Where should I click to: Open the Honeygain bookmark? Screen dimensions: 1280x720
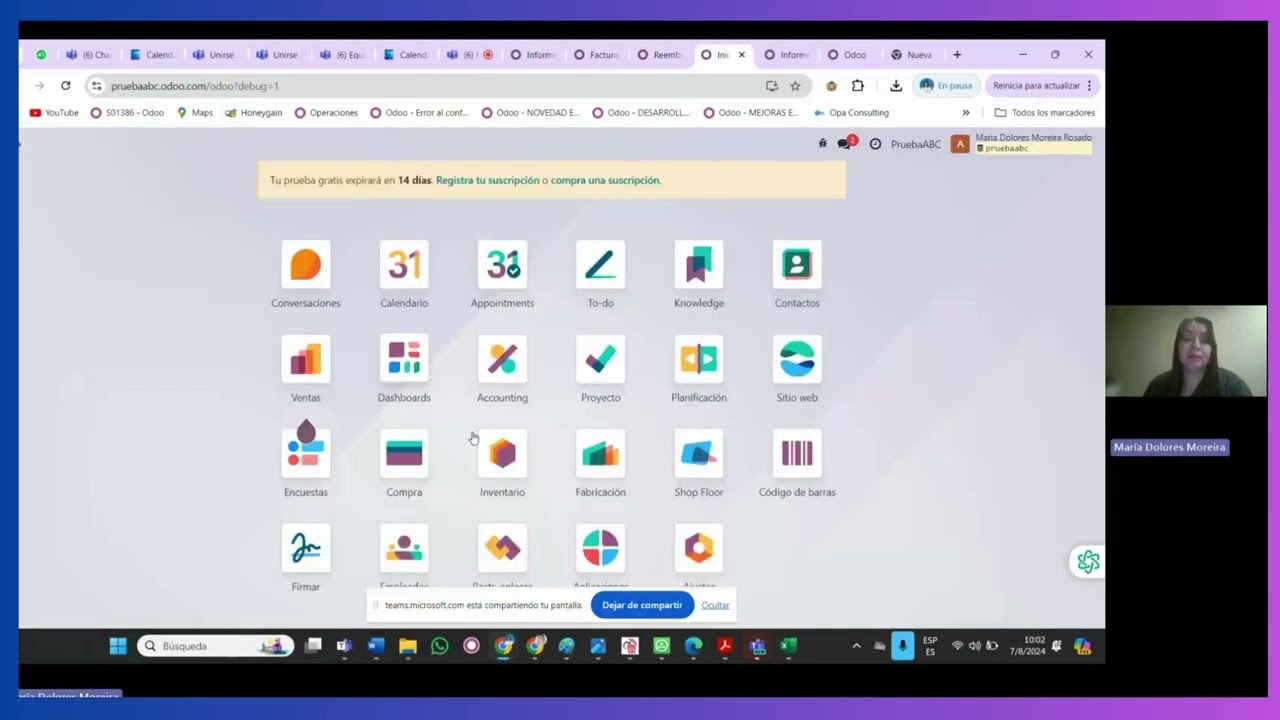pos(254,113)
